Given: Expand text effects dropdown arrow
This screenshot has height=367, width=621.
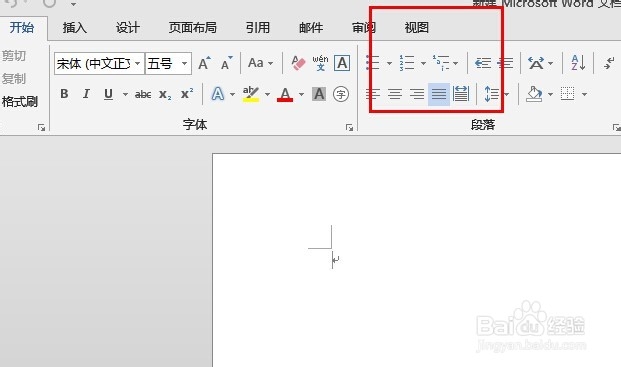Looking at the screenshot, I should coord(232,94).
